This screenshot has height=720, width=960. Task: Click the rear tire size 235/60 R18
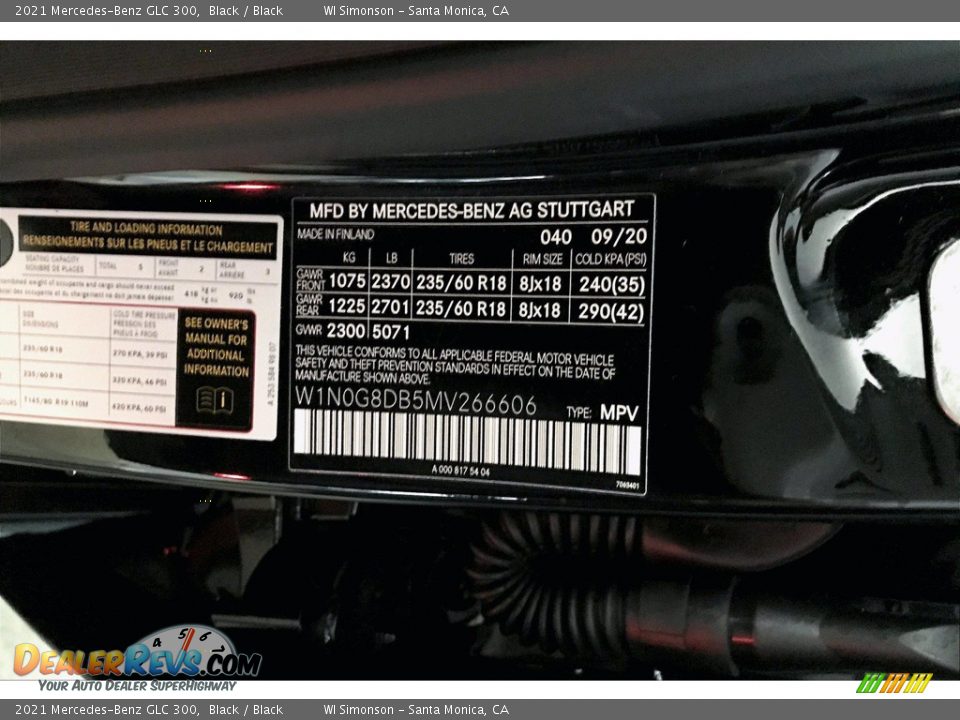[x=461, y=308]
